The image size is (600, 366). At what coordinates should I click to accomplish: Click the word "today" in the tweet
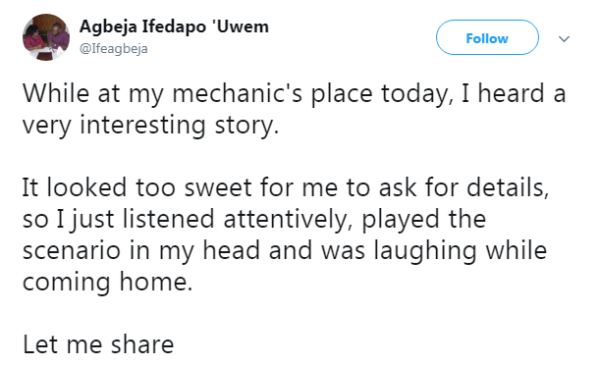[417, 95]
